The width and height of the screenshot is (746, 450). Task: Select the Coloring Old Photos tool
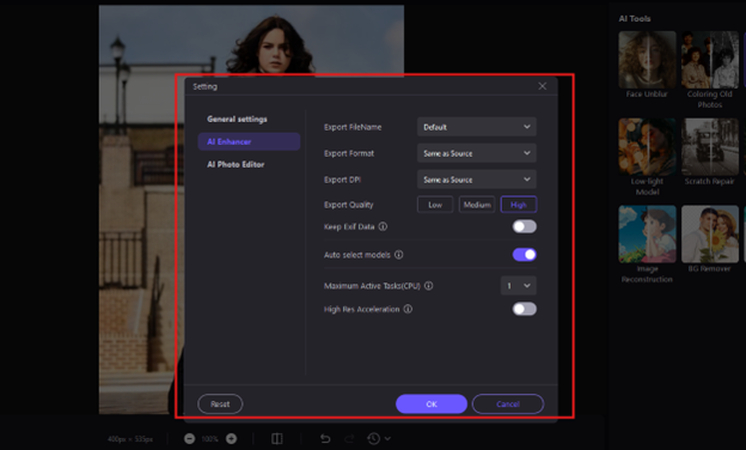coord(710,60)
